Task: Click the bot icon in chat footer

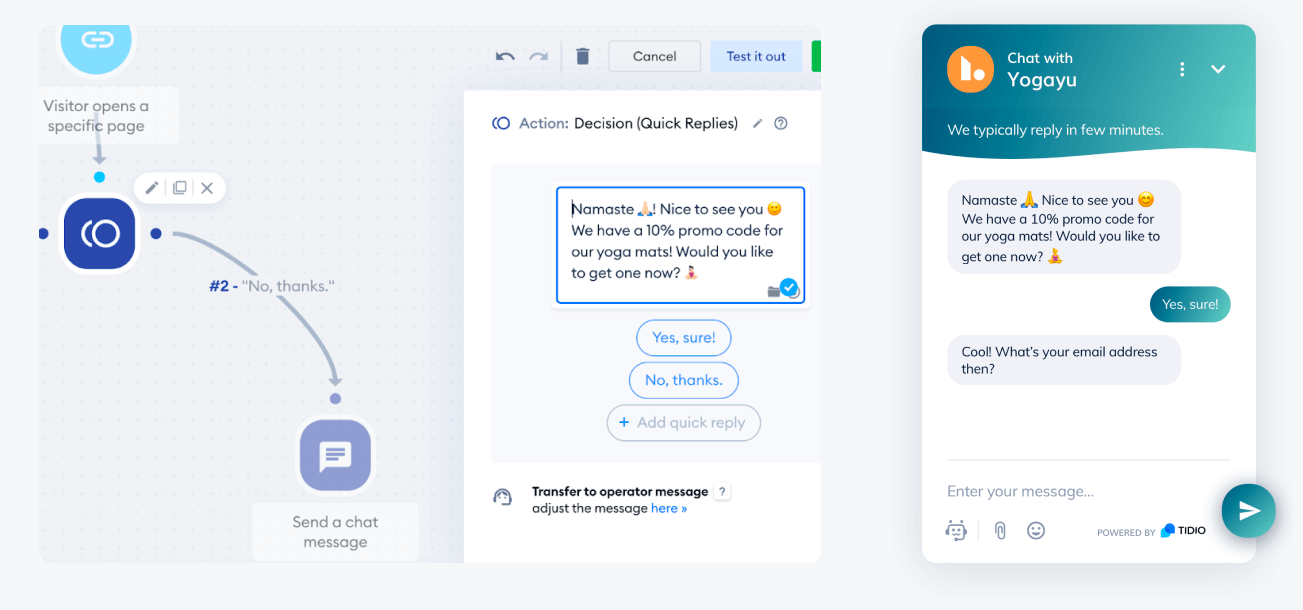Action: tap(956, 531)
